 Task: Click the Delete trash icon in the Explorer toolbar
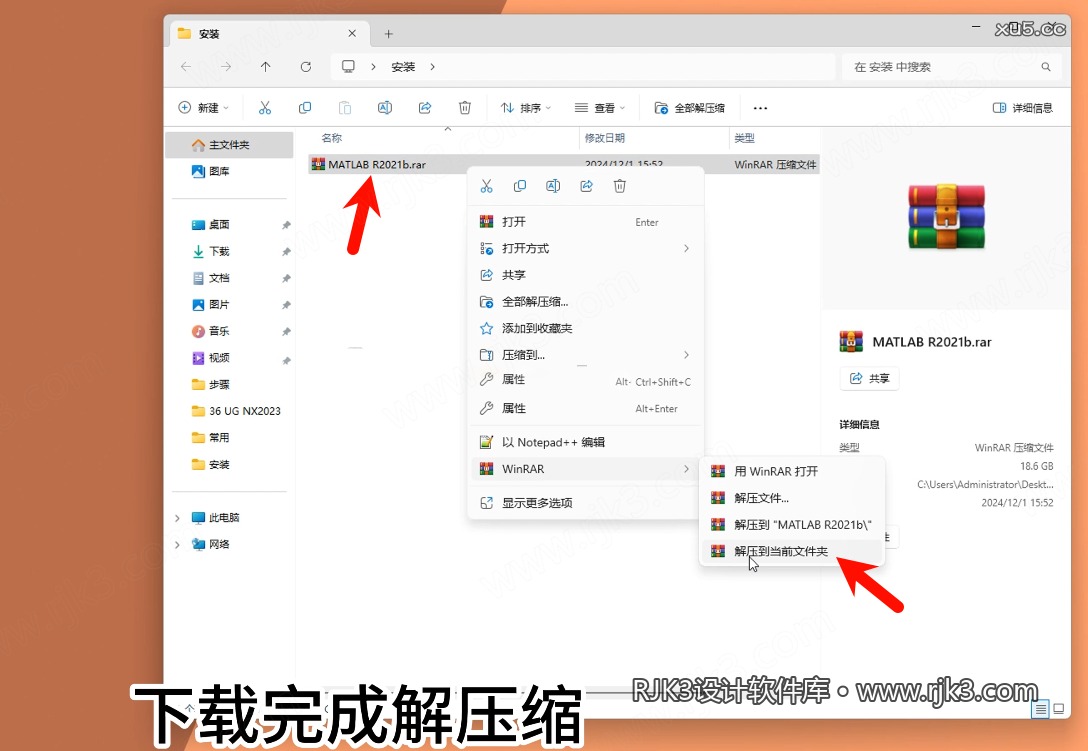click(x=465, y=108)
